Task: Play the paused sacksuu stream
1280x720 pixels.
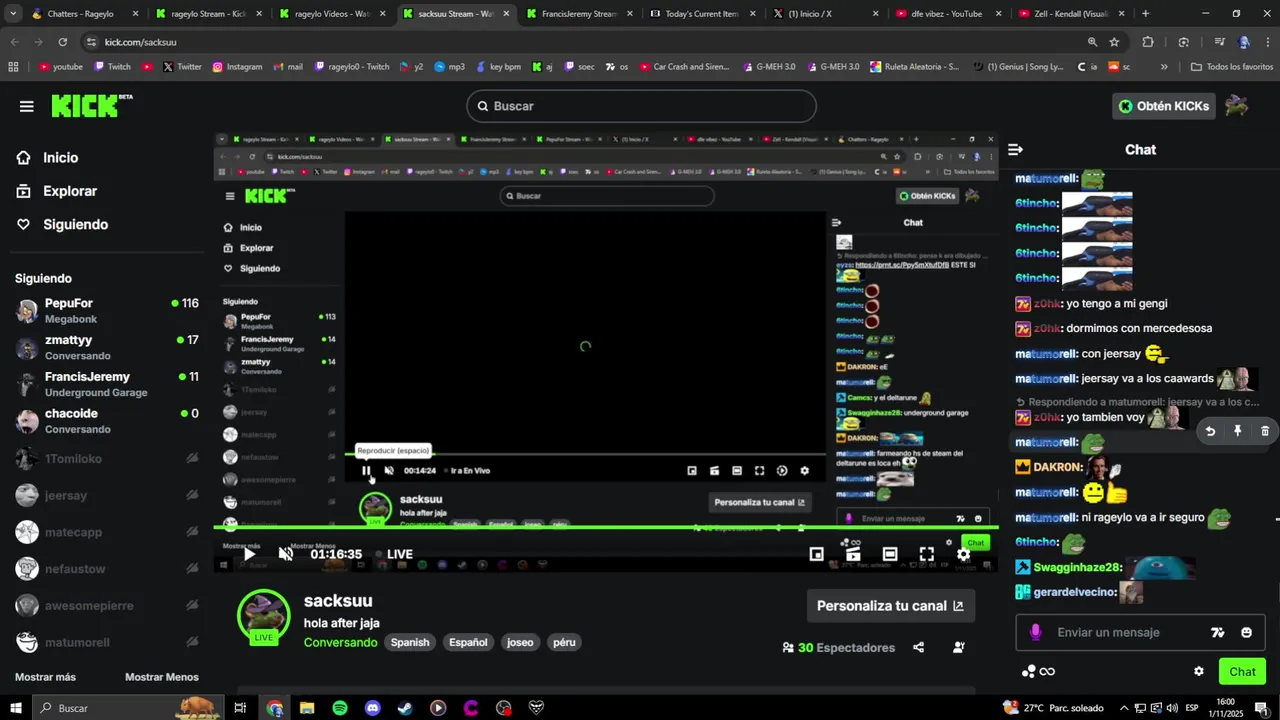Action: pyautogui.click(x=249, y=554)
